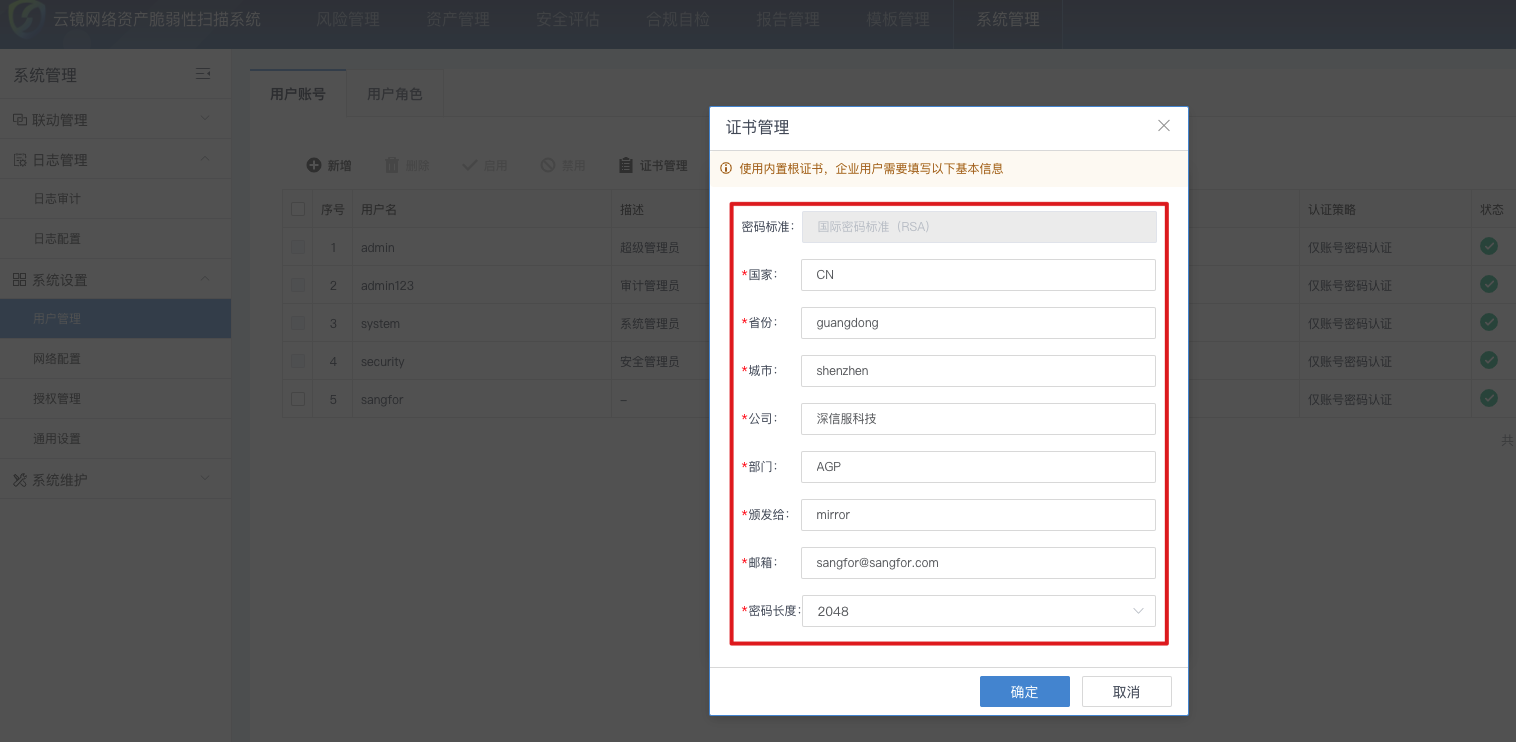The image size is (1516, 742).
Task: Click the 确定 button
Action: (1025, 692)
